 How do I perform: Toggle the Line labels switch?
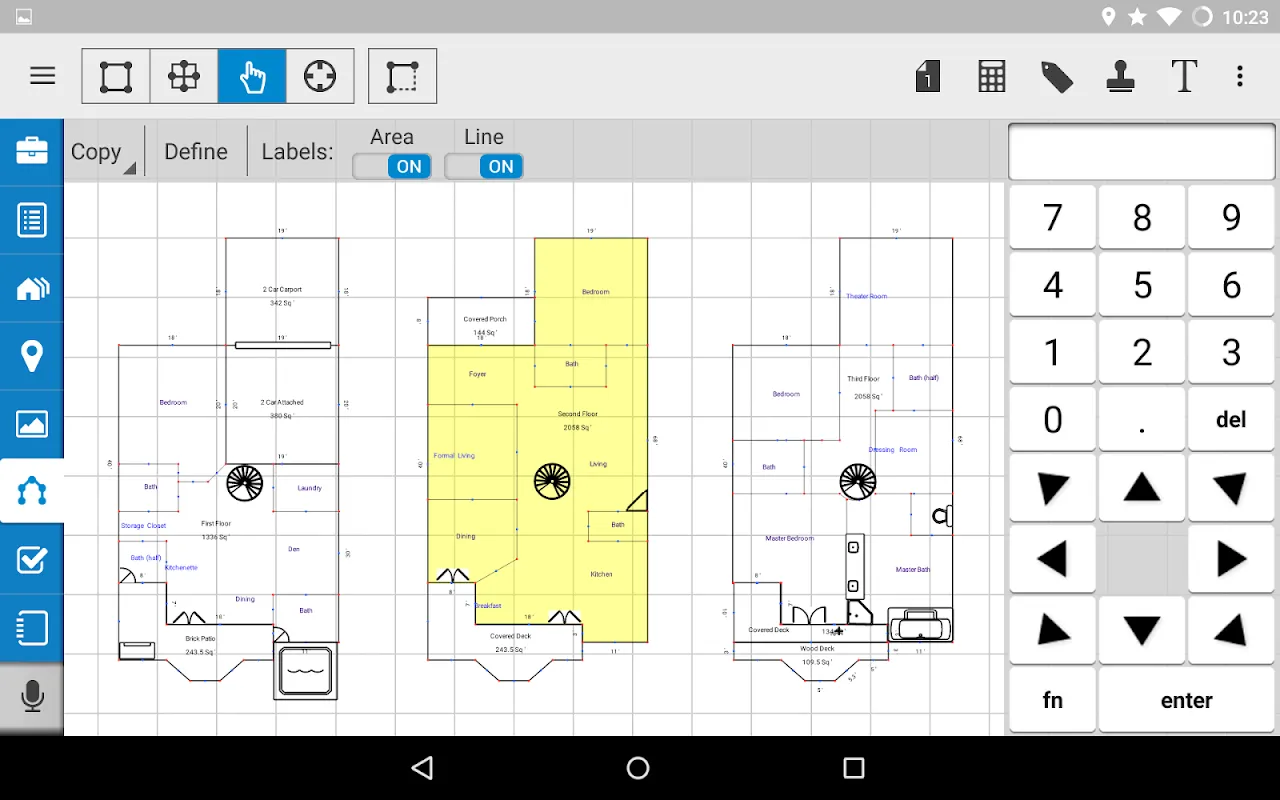[484, 166]
